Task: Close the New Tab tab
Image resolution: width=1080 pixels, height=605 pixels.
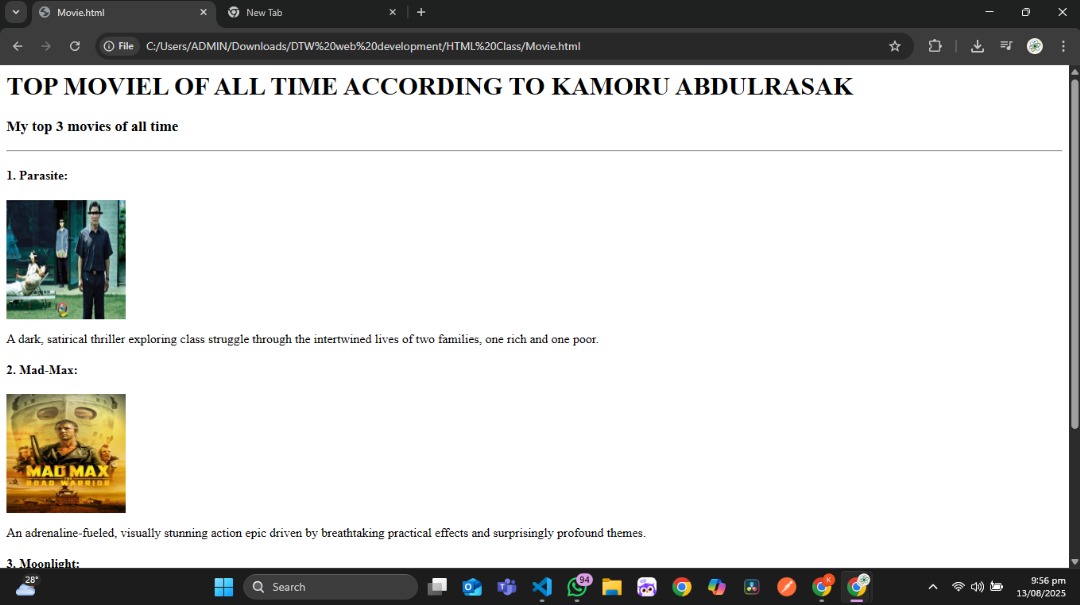Action: coord(393,12)
